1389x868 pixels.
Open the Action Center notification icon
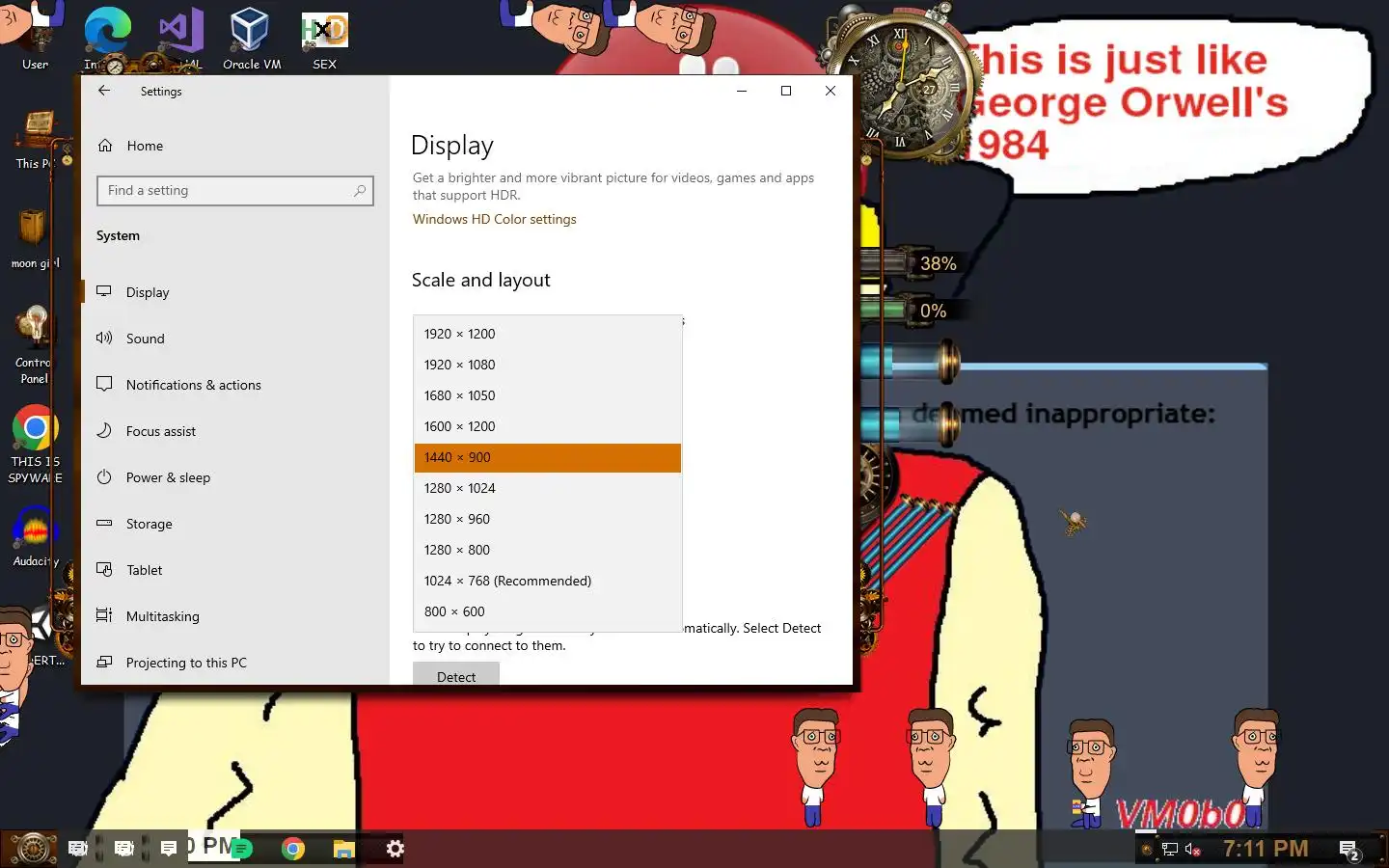[1348, 850]
